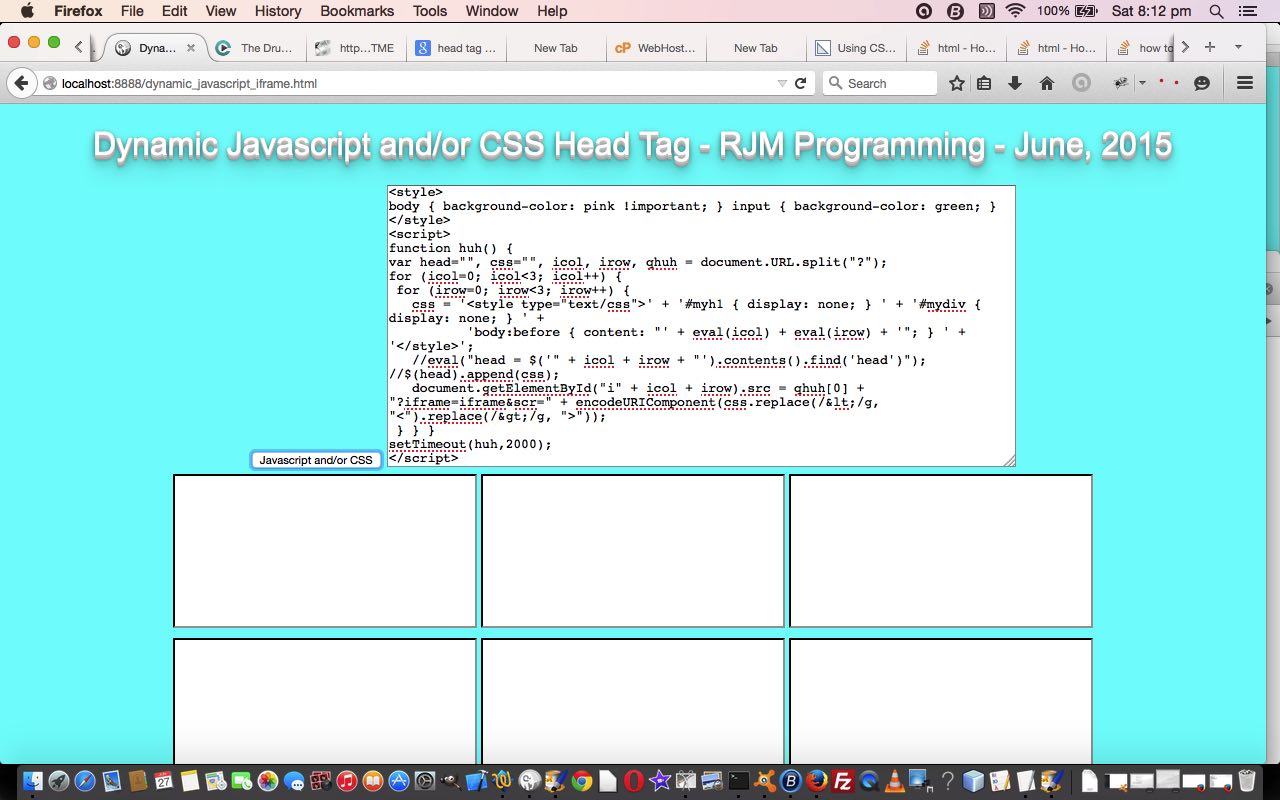Viewport: 1280px width, 800px height.
Task: Open the Trash in the Dock
Action: click(x=1247, y=781)
